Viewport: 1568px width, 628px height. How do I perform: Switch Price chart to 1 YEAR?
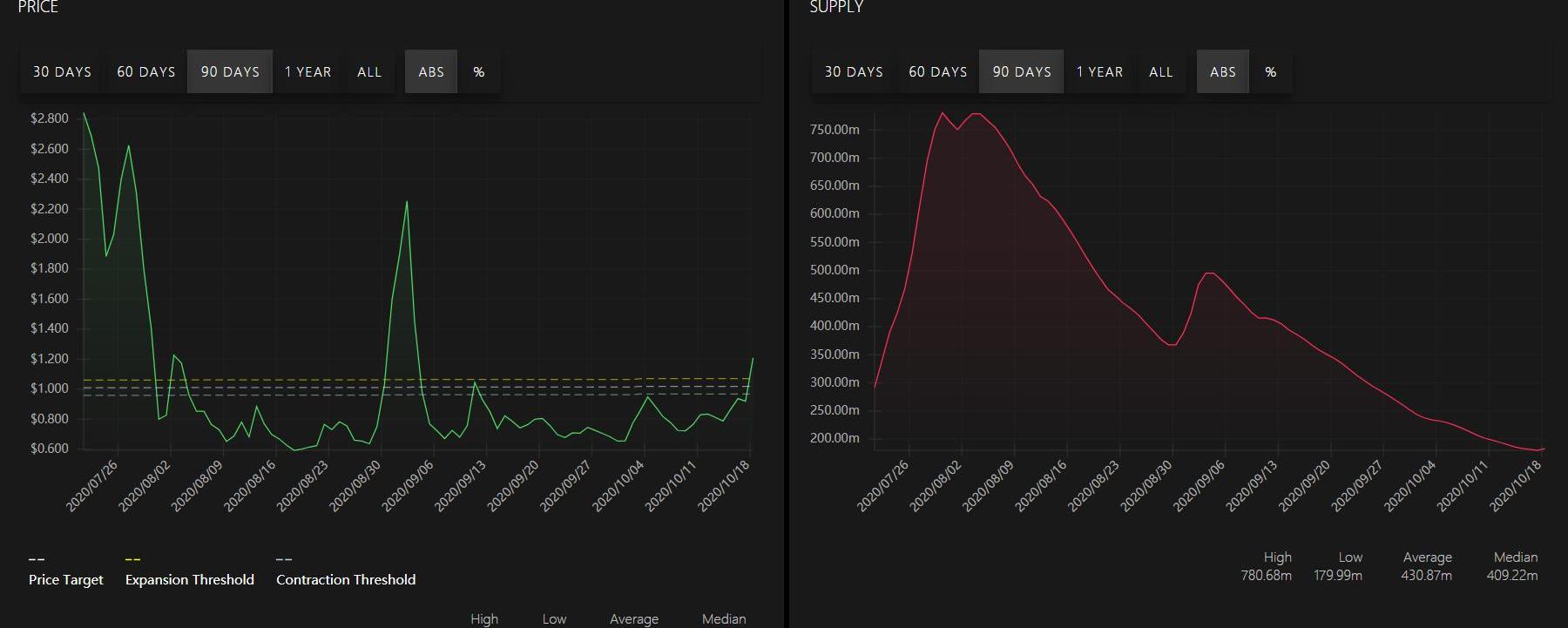tap(308, 72)
